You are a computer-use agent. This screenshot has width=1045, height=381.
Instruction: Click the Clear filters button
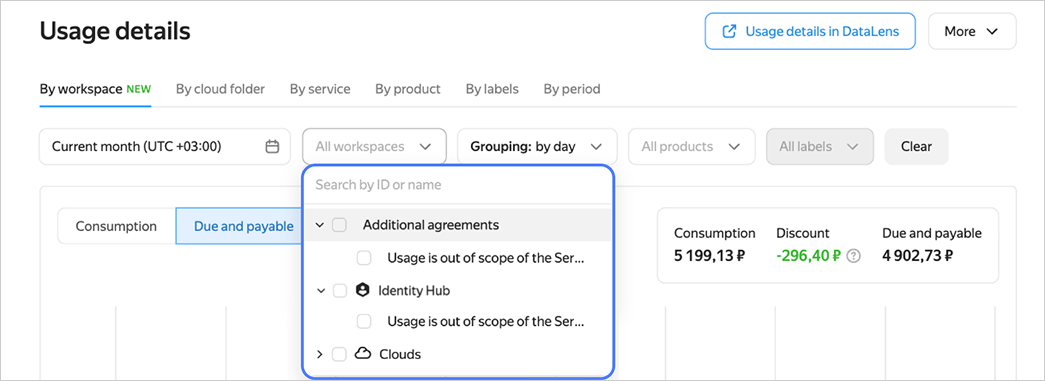[x=916, y=147]
